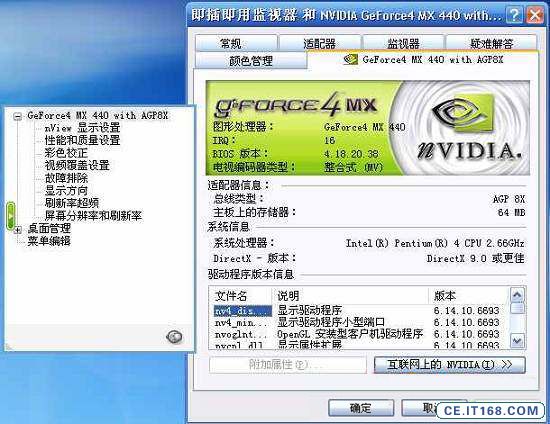Switch to the 适配器 tab

tap(320, 43)
